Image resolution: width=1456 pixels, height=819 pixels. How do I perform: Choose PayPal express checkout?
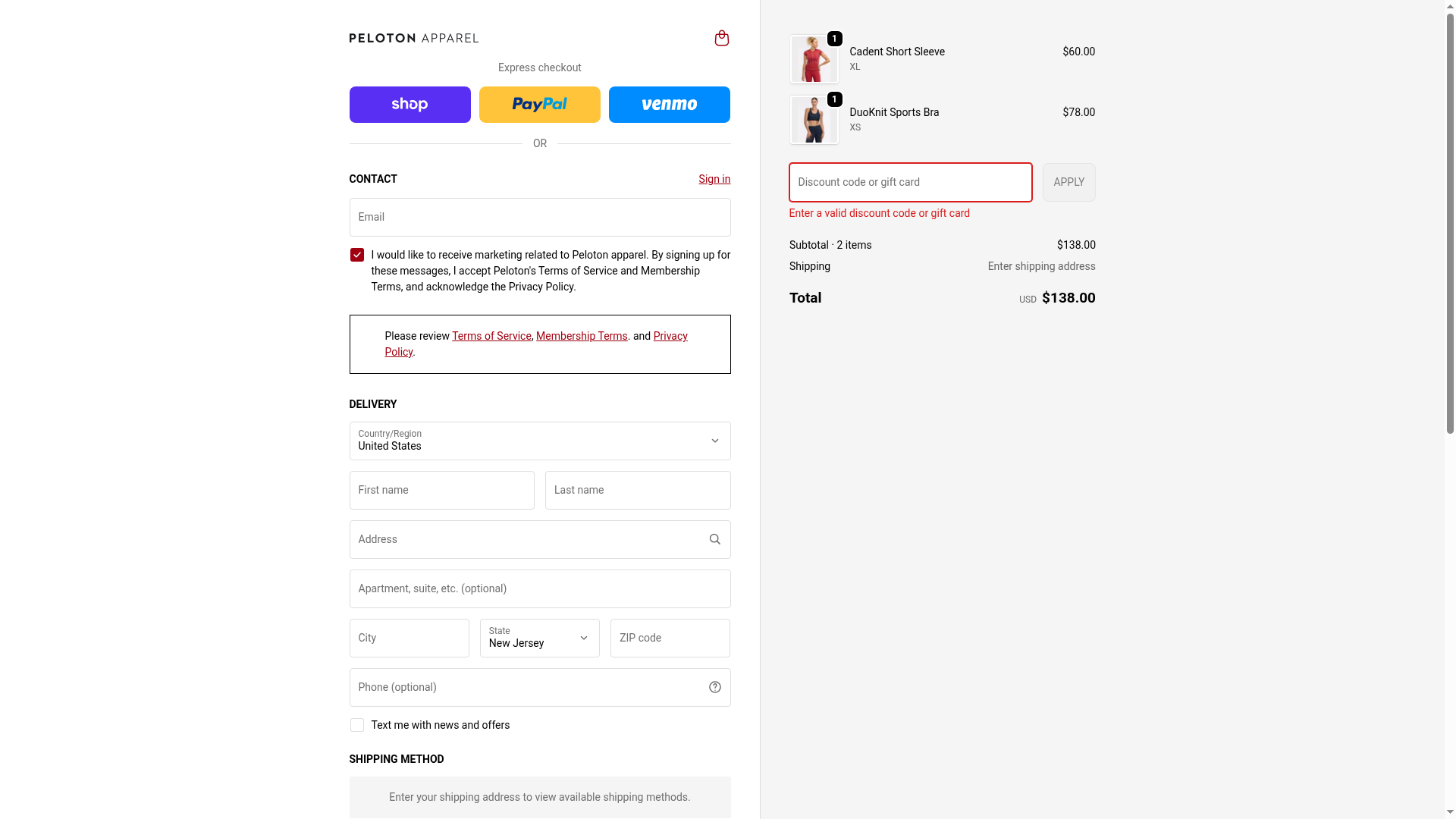pos(539,105)
